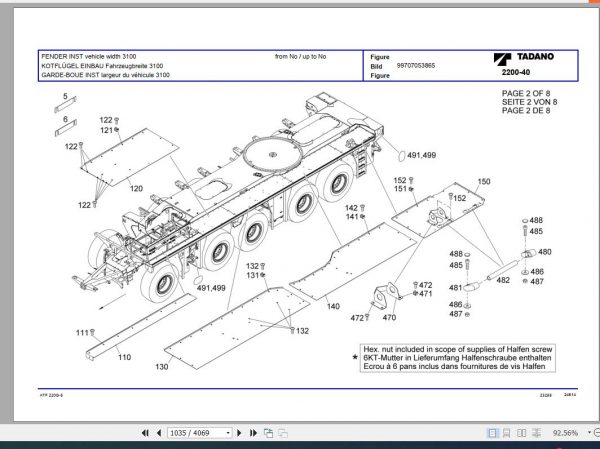Click part label 150 in diagram
The width and height of the screenshot is (600, 449).
pyautogui.click(x=484, y=181)
